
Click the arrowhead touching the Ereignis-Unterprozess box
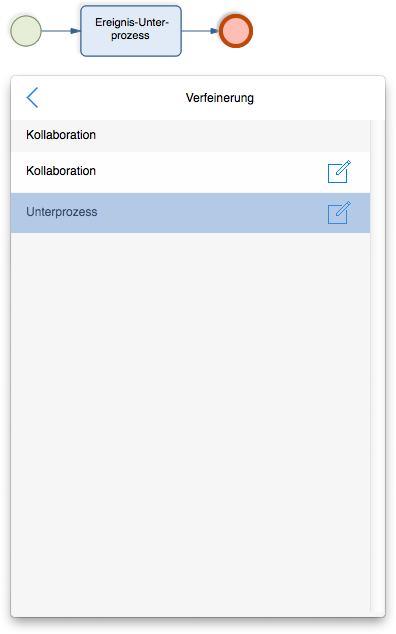click(x=76, y=31)
